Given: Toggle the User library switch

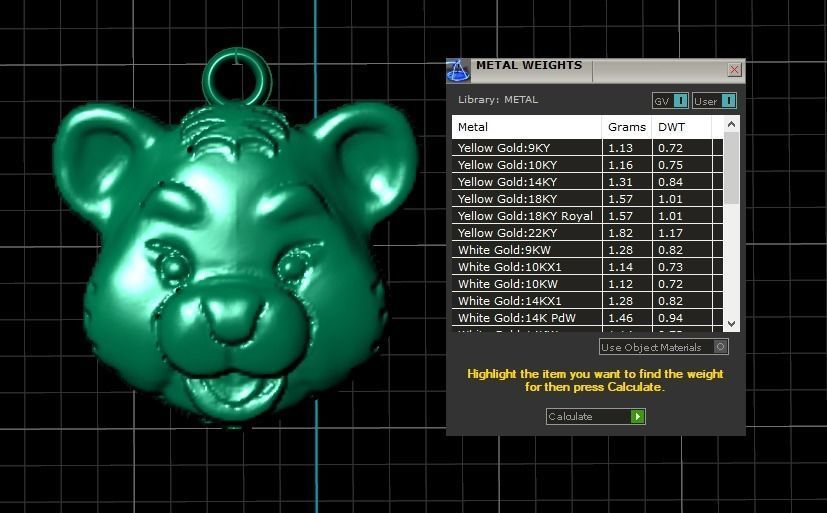Looking at the screenshot, I should pos(727,101).
